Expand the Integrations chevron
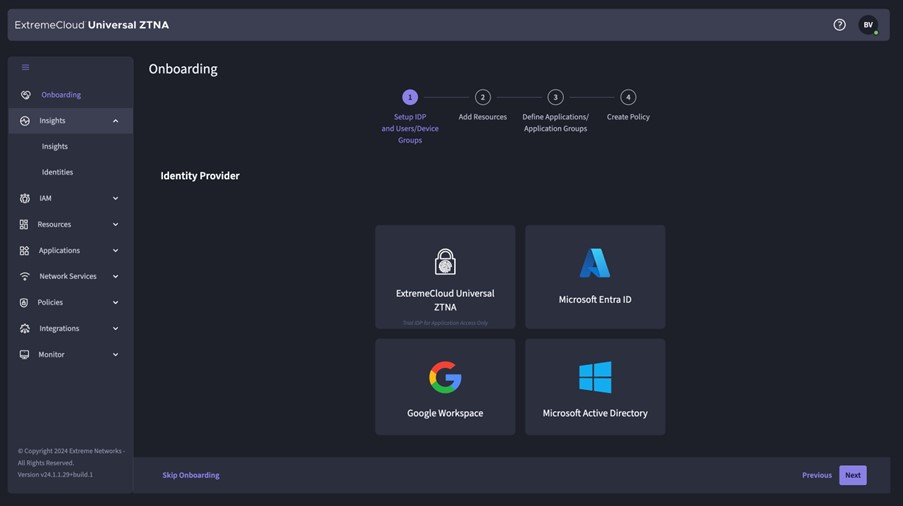903x506 pixels. 115,329
